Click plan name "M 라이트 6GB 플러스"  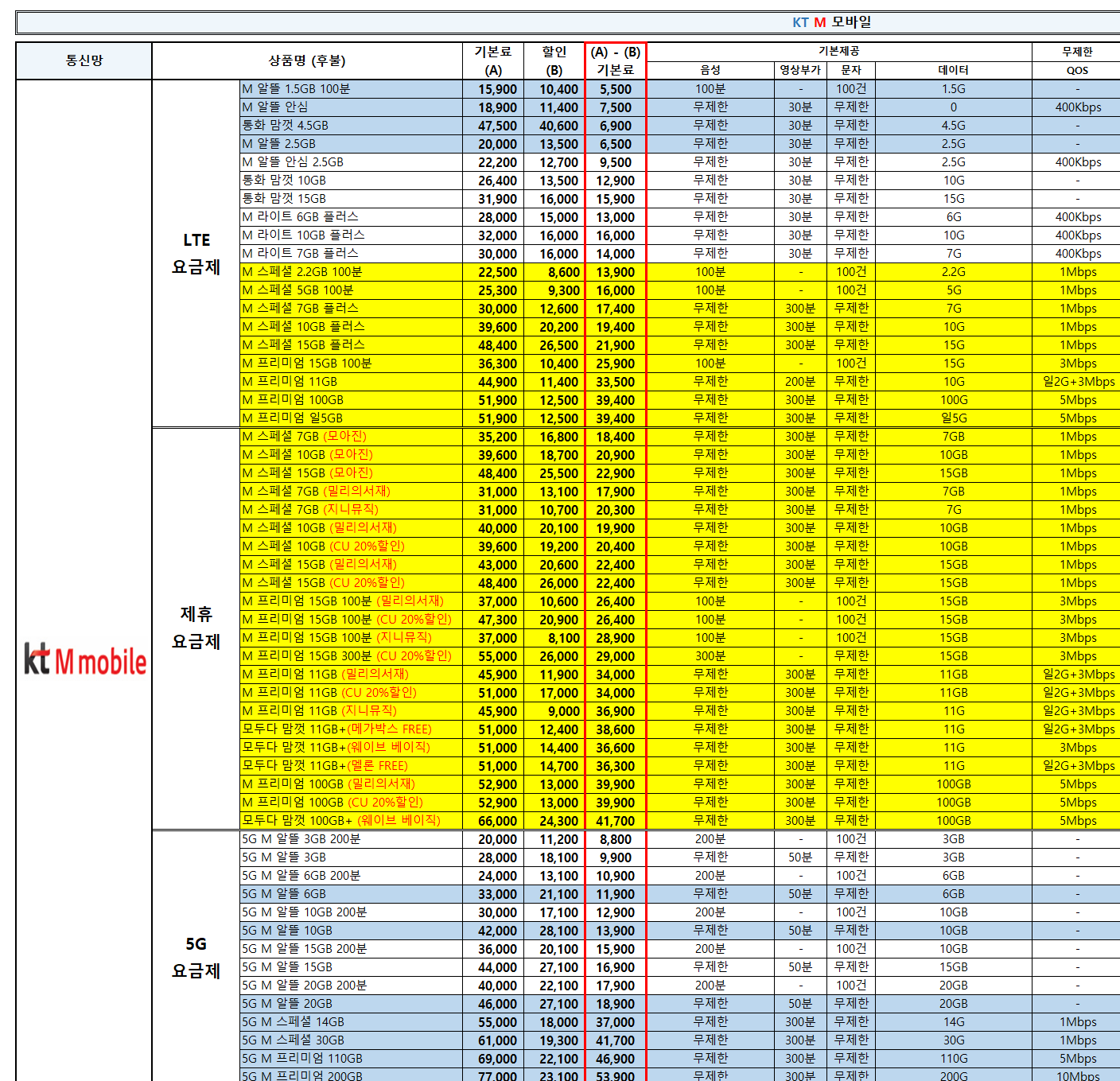[x=300, y=217]
